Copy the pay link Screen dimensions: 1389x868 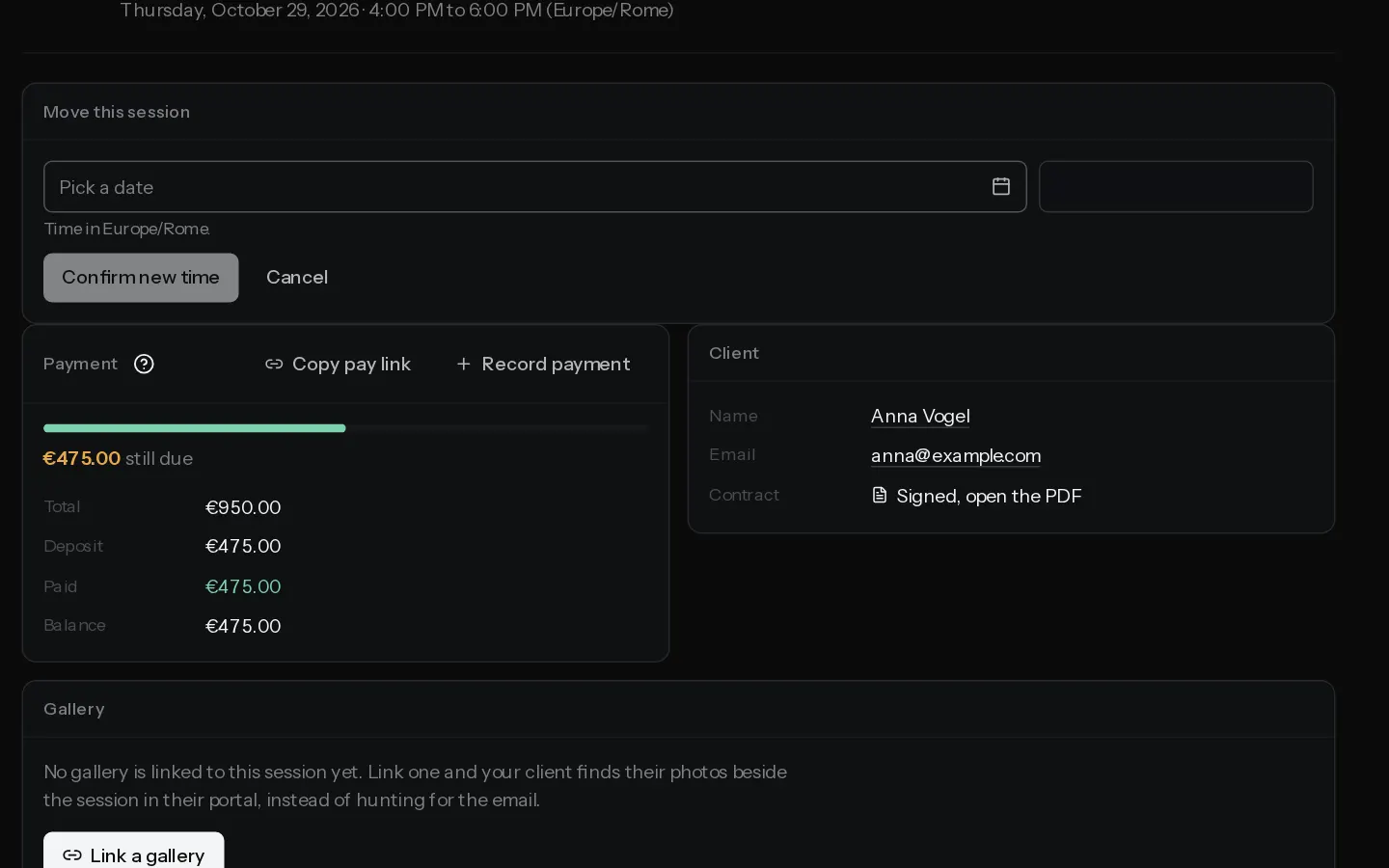(338, 364)
